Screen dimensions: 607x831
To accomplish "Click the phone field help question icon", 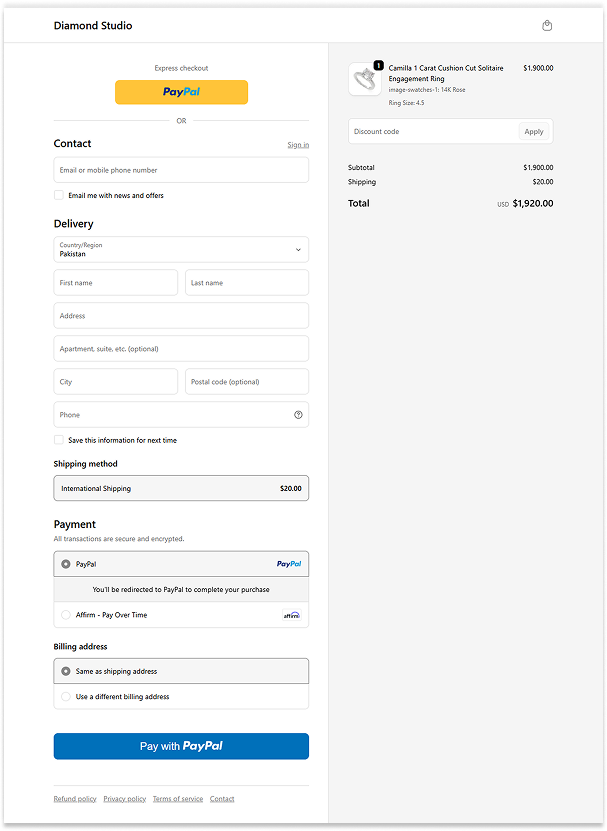I will (x=298, y=415).
